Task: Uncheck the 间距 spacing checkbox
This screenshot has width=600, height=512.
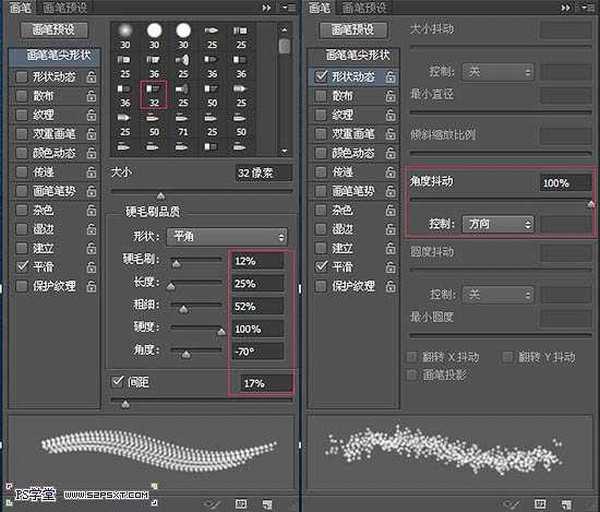Action: [x=118, y=381]
